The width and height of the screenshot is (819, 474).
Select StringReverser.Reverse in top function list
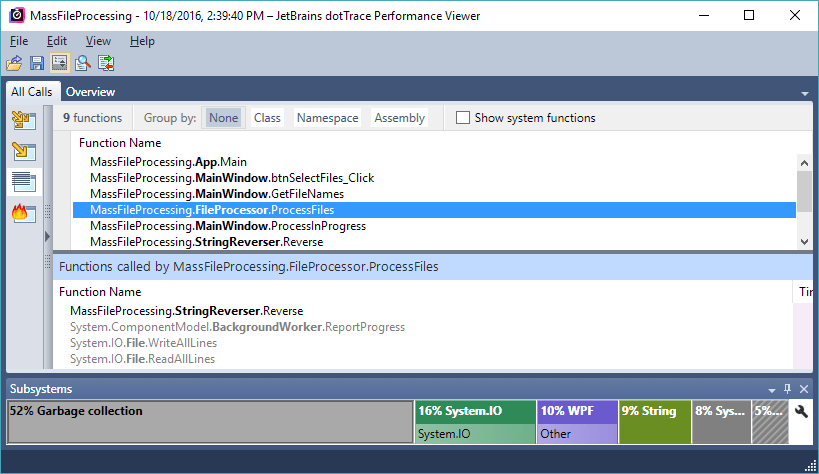[x=434, y=242]
